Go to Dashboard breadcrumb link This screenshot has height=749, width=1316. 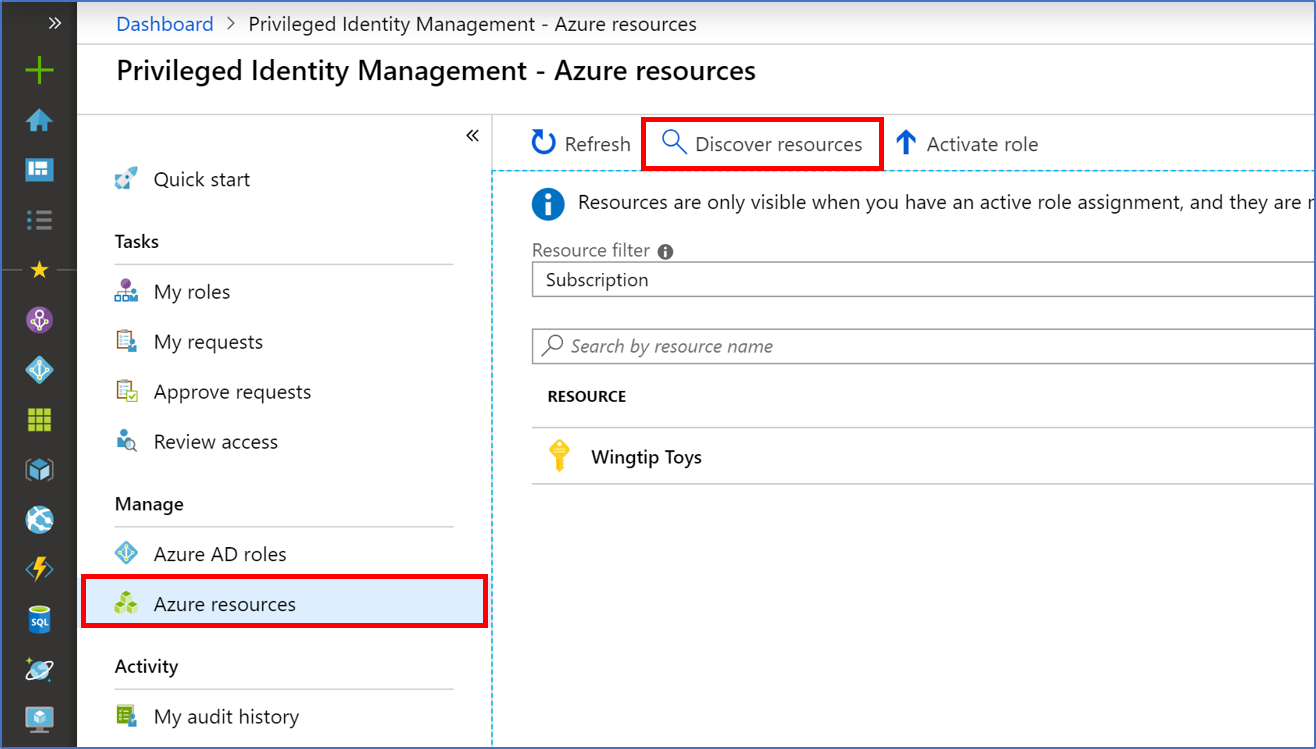coord(165,24)
